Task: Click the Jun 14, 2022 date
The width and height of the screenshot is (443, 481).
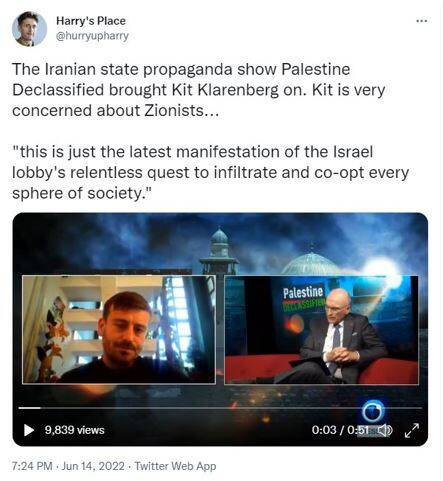Action: [93, 466]
